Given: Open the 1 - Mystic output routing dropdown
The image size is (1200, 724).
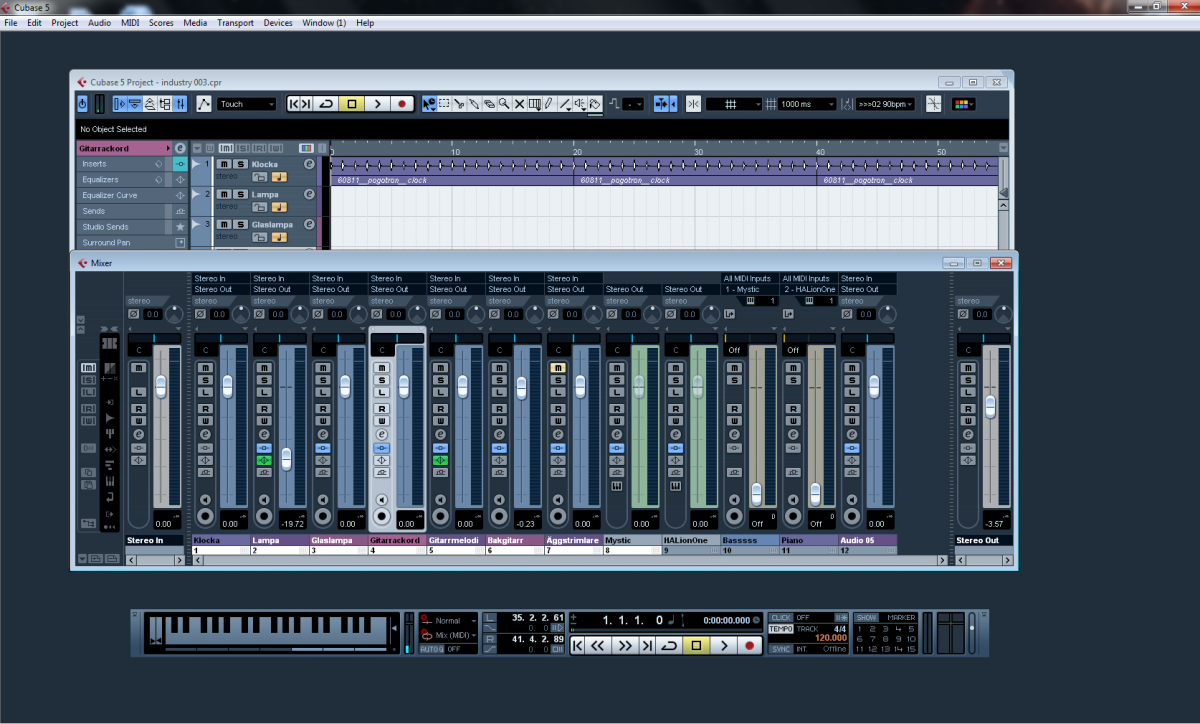Looking at the screenshot, I should [x=750, y=289].
